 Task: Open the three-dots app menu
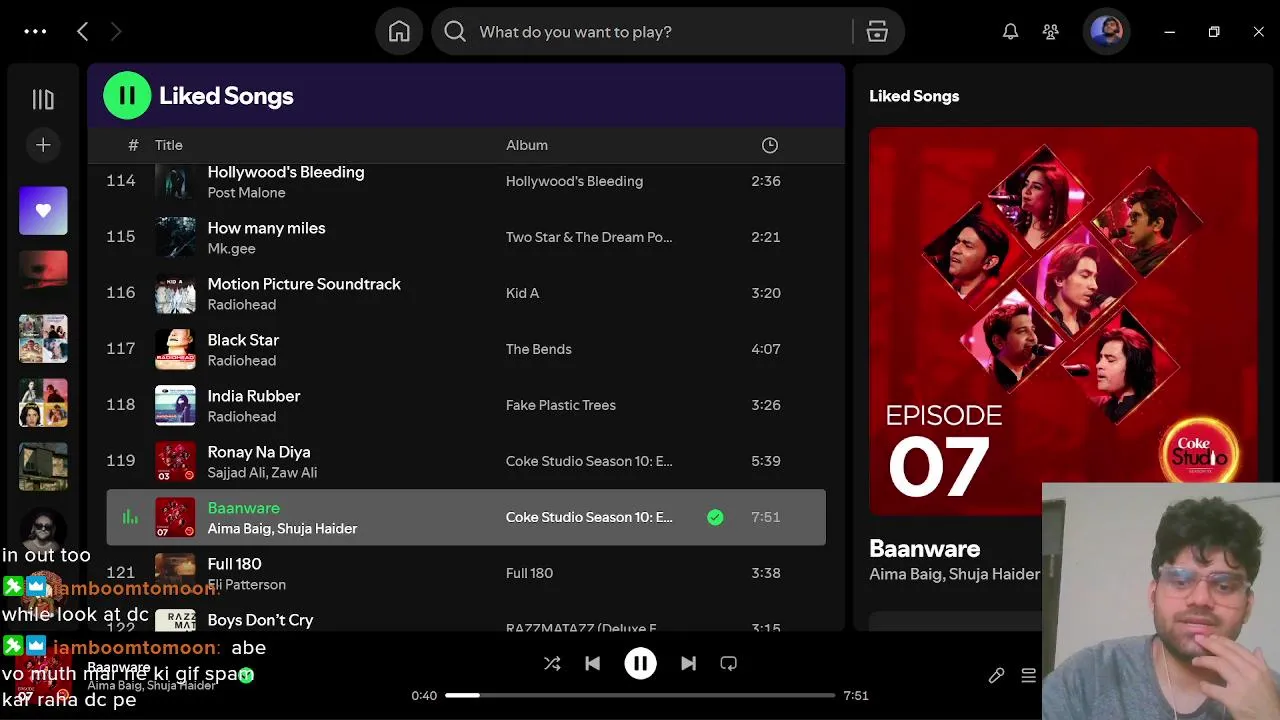click(x=35, y=32)
